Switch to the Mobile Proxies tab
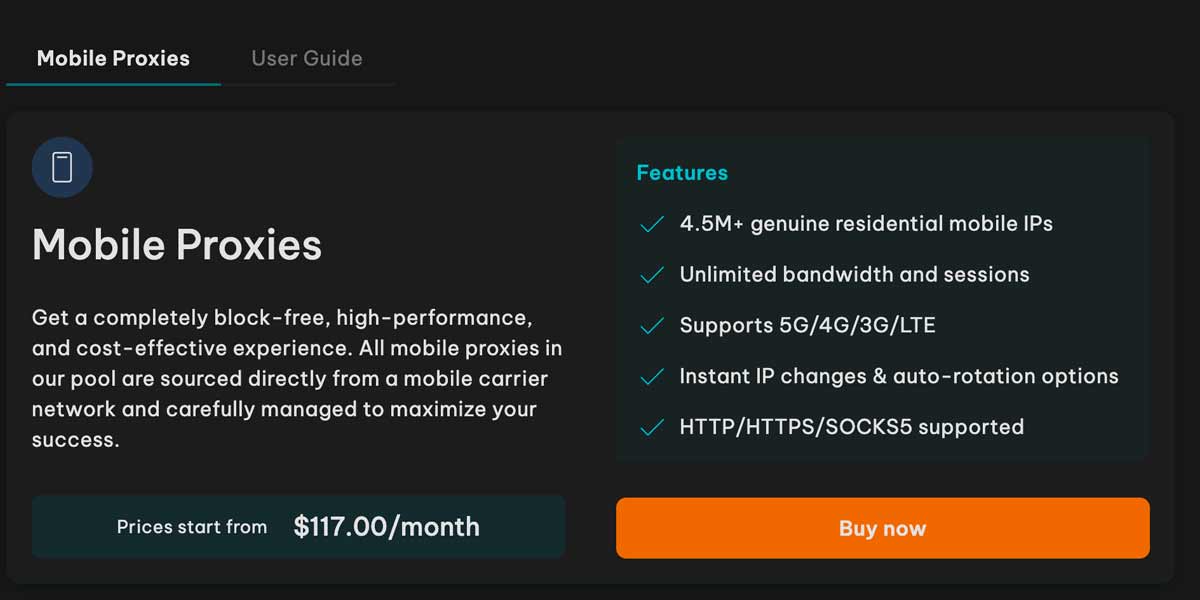 click(x=113, y=58)
